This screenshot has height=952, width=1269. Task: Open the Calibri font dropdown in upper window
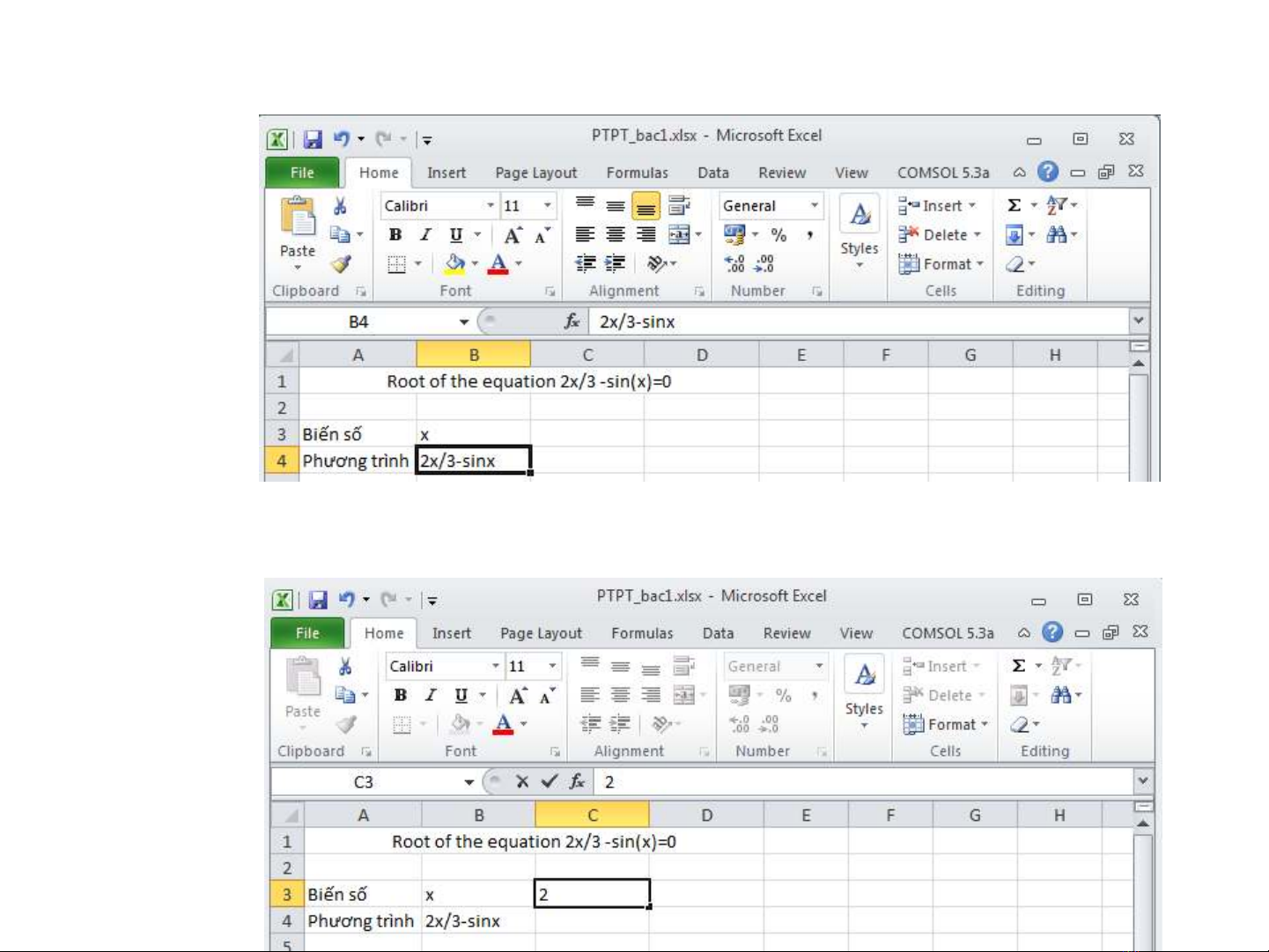(x=491, y=206)
